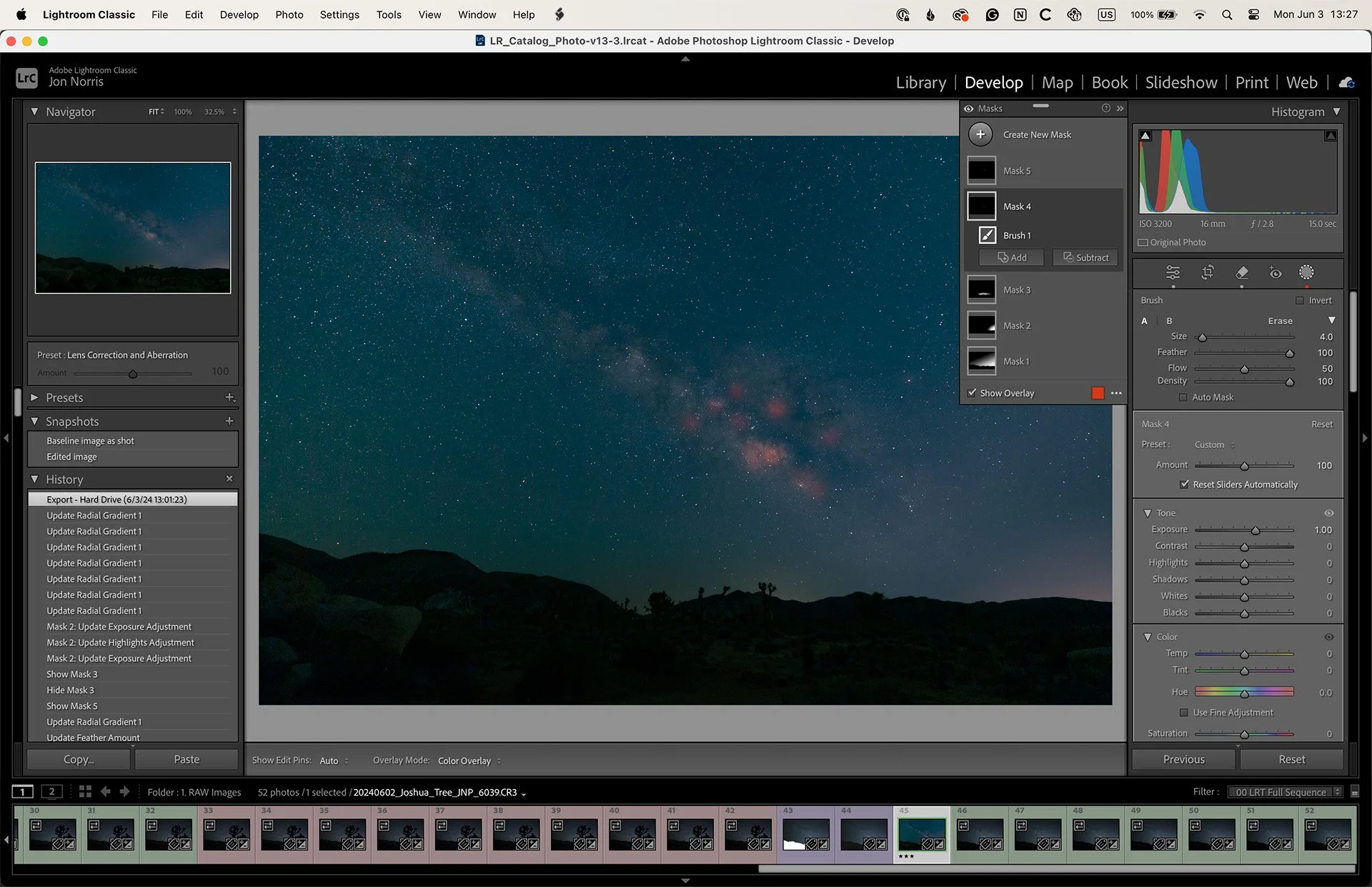Clear History with the X icon
This screenshot has width=1372, height=887.
point(229,479)
